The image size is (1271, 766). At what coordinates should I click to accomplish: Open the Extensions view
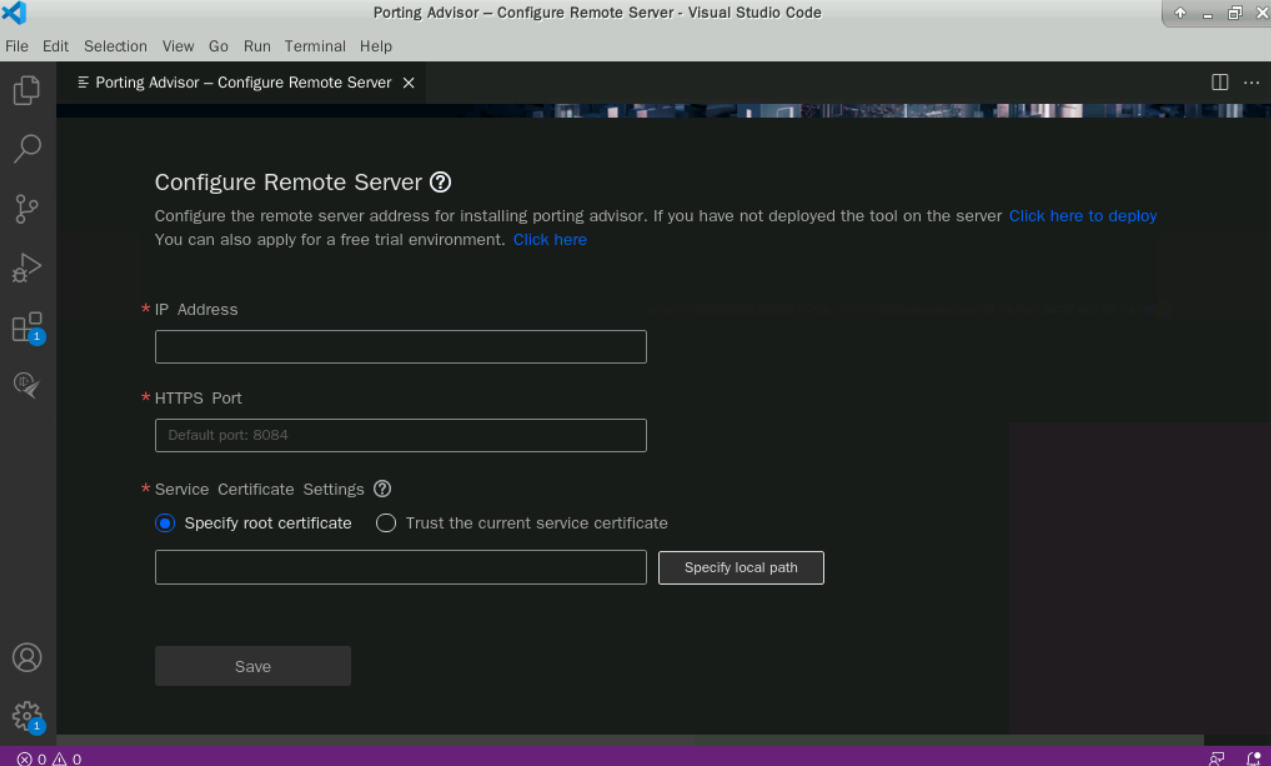point(27,327)
